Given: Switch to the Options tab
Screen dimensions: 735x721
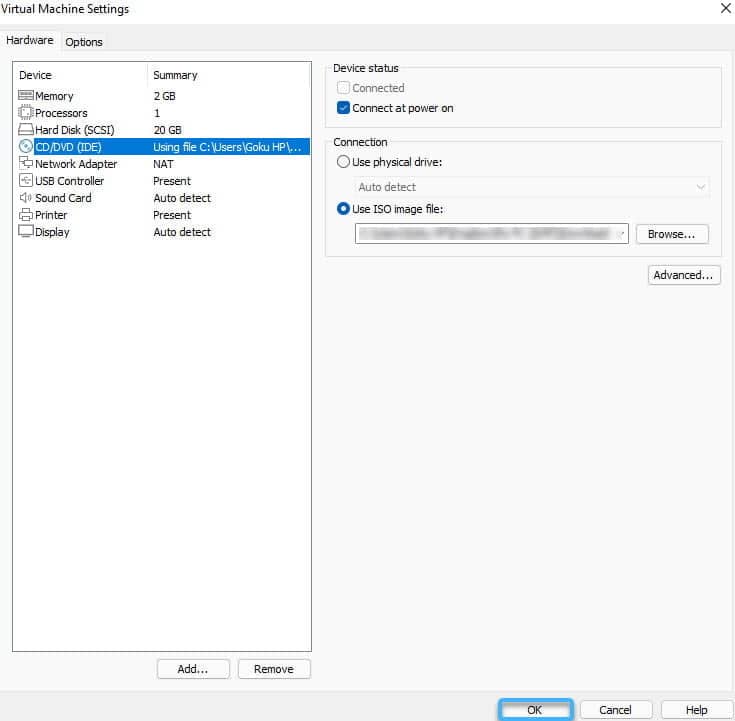Looking at the screenshot, I should pos(84,42).
